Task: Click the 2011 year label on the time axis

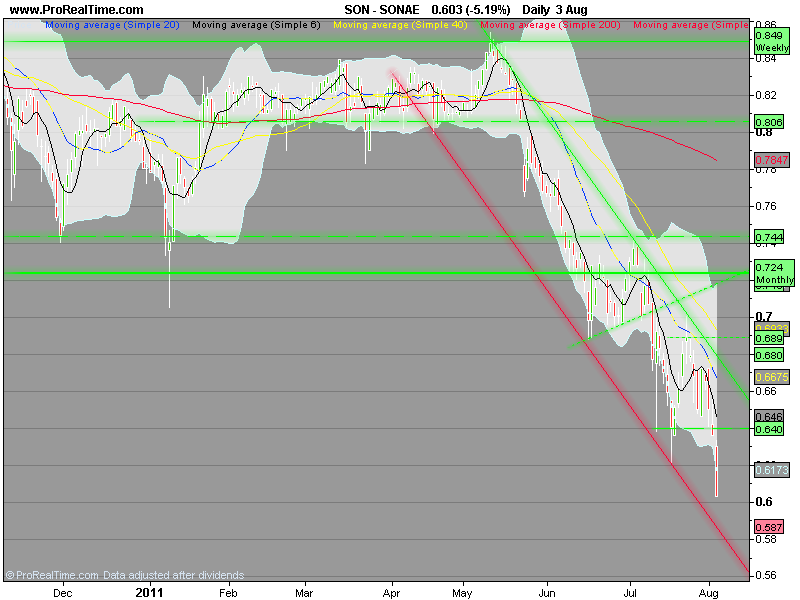Action: click(149, 592)
